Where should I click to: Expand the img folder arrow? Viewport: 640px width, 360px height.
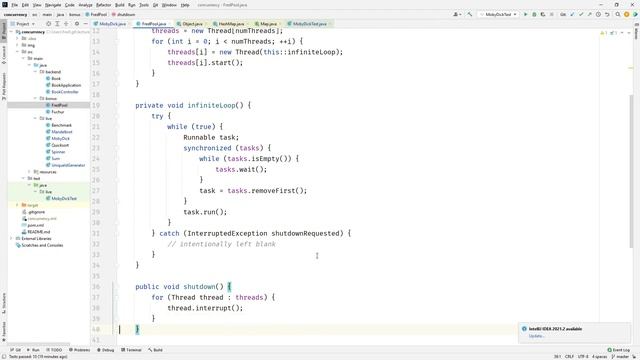pos(18,45)
